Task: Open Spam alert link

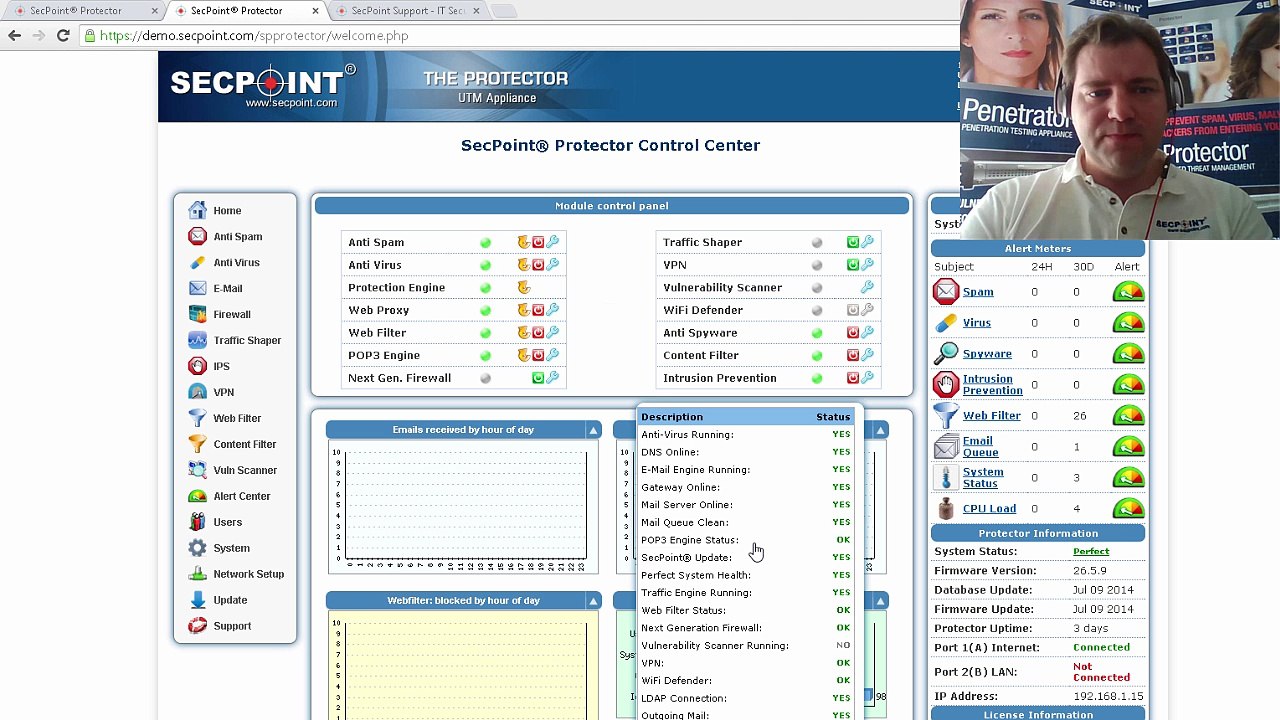Action: click(978, 292)
